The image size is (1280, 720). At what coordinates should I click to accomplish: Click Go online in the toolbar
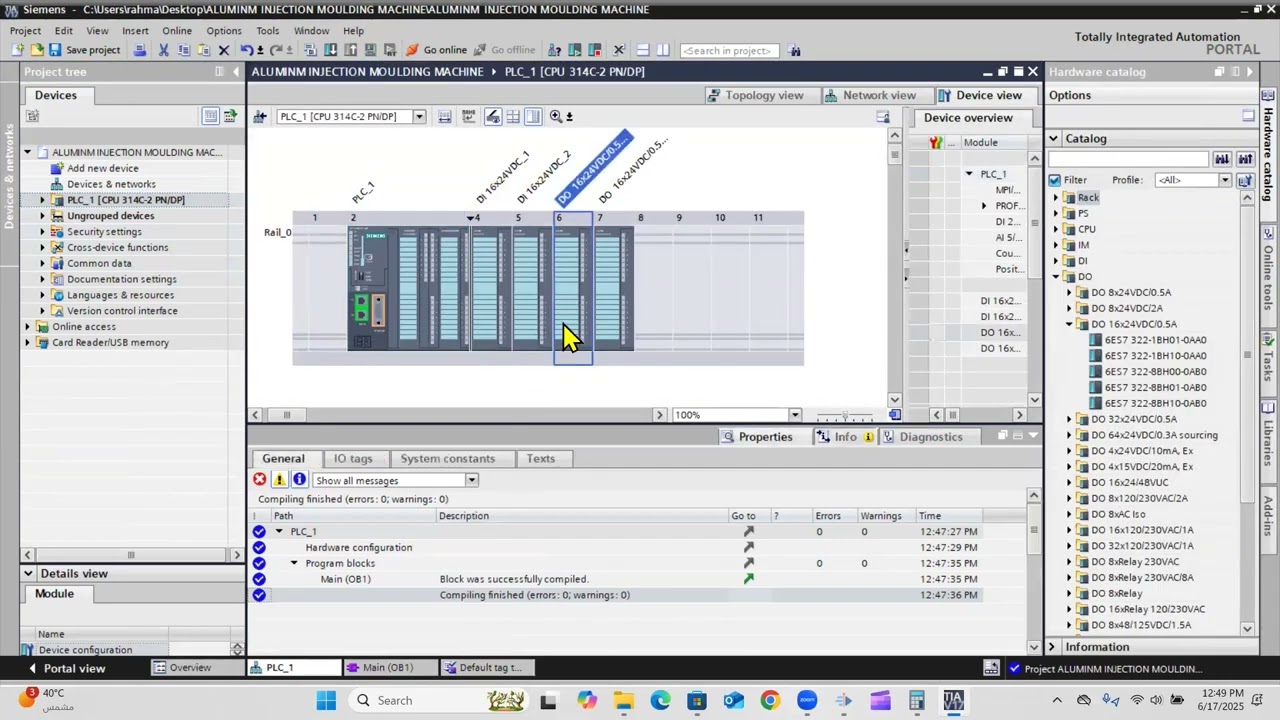(437, 50)
